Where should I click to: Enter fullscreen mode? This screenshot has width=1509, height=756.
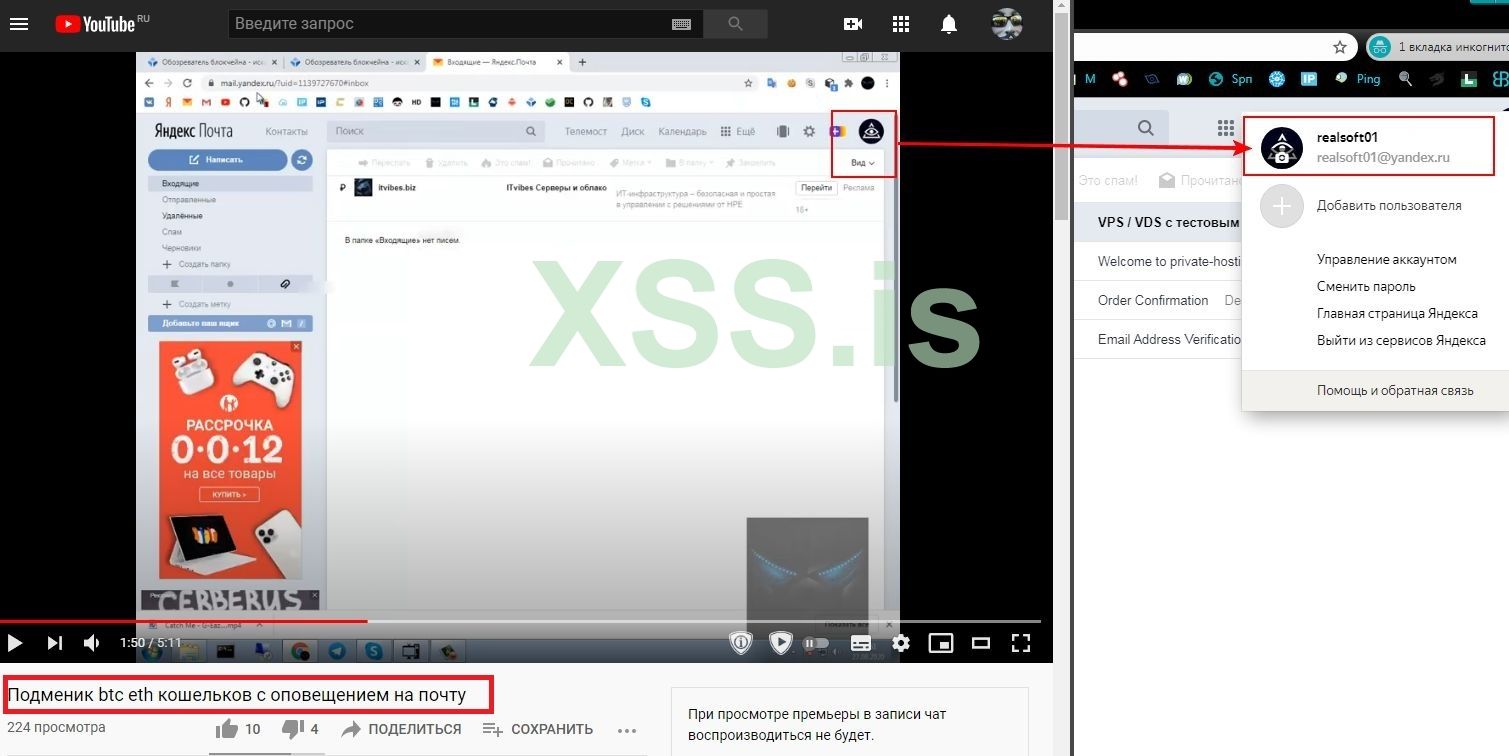point(1020,643)
